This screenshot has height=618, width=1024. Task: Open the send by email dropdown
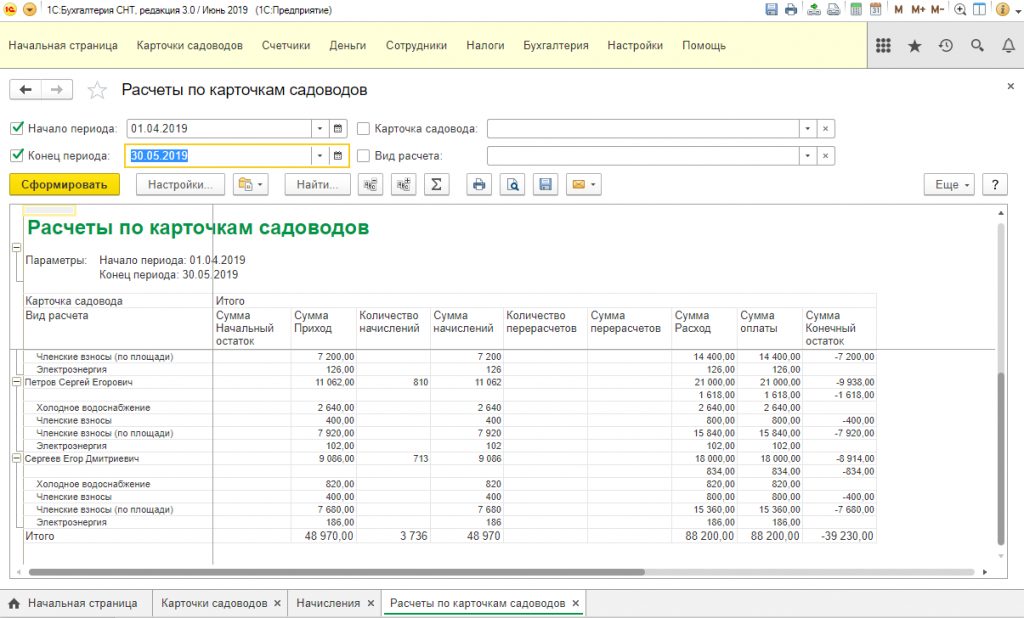[584, 185]
